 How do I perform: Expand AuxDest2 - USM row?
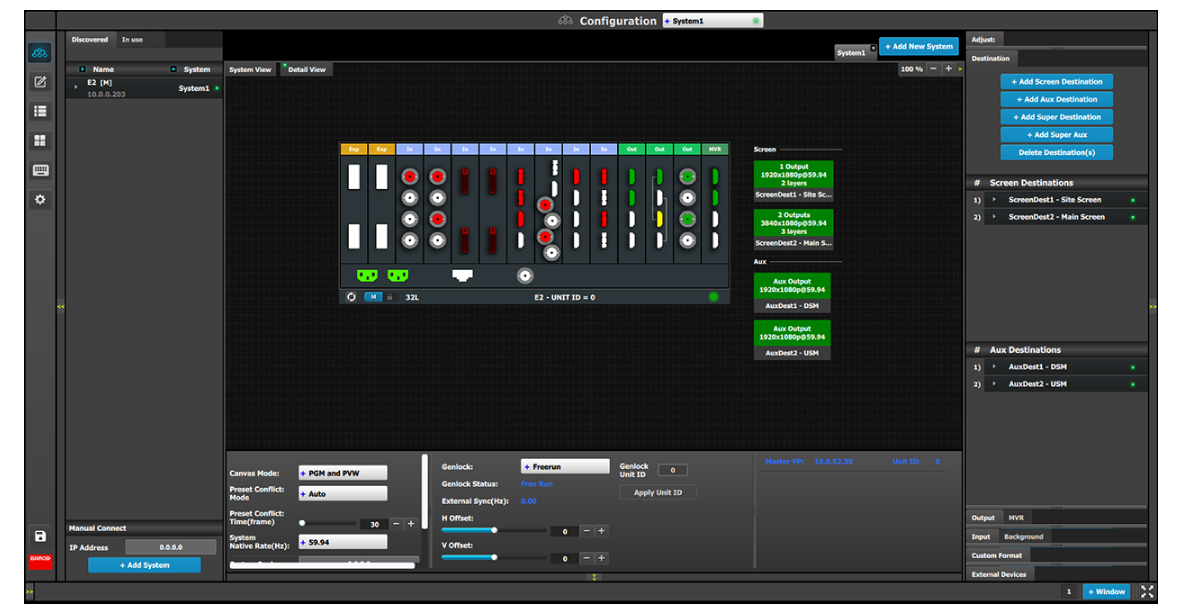click(994, 384)
